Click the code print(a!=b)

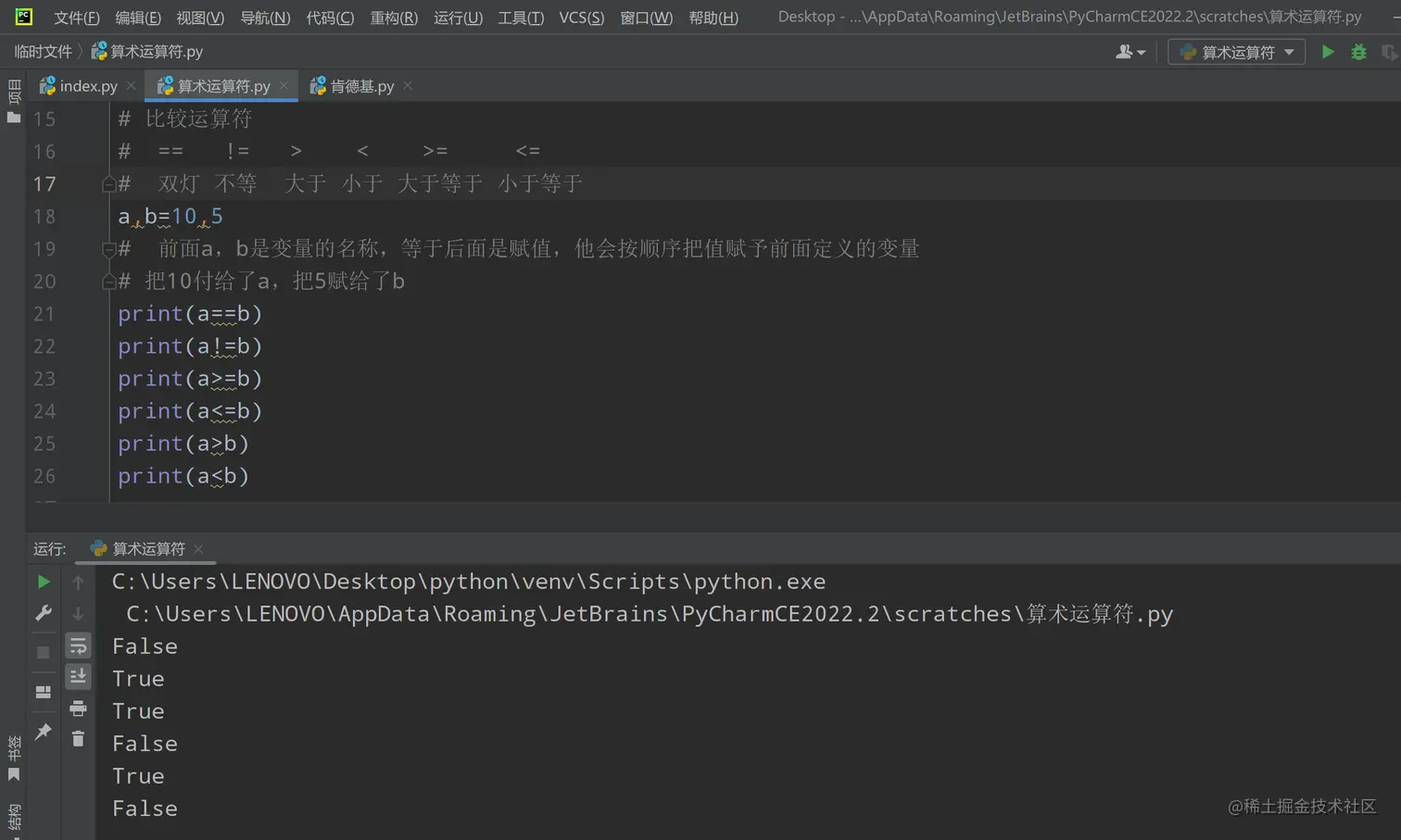(x=190, y=346)
